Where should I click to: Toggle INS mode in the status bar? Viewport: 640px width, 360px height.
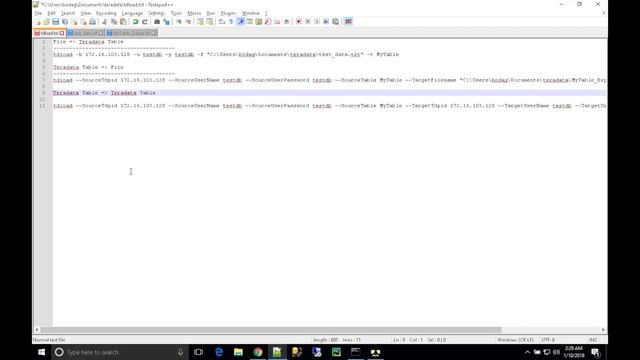click(593, 340)
